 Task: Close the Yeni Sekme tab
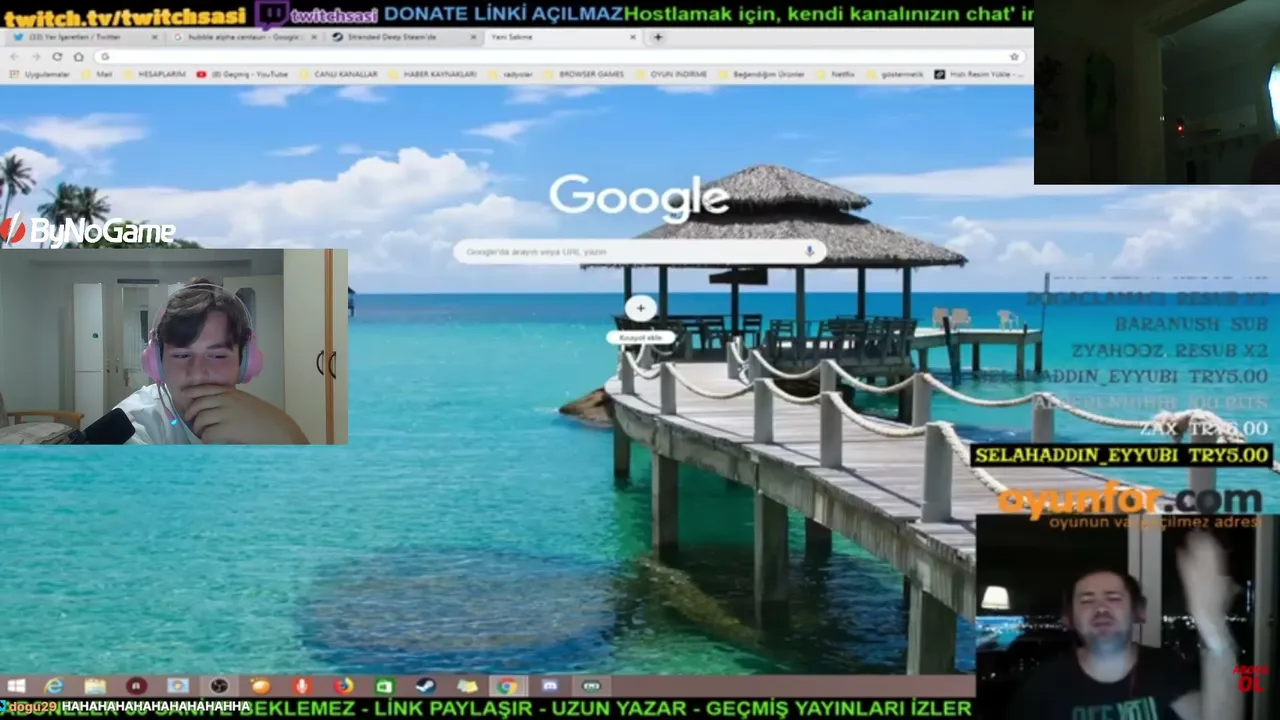(x=632, y=37)
